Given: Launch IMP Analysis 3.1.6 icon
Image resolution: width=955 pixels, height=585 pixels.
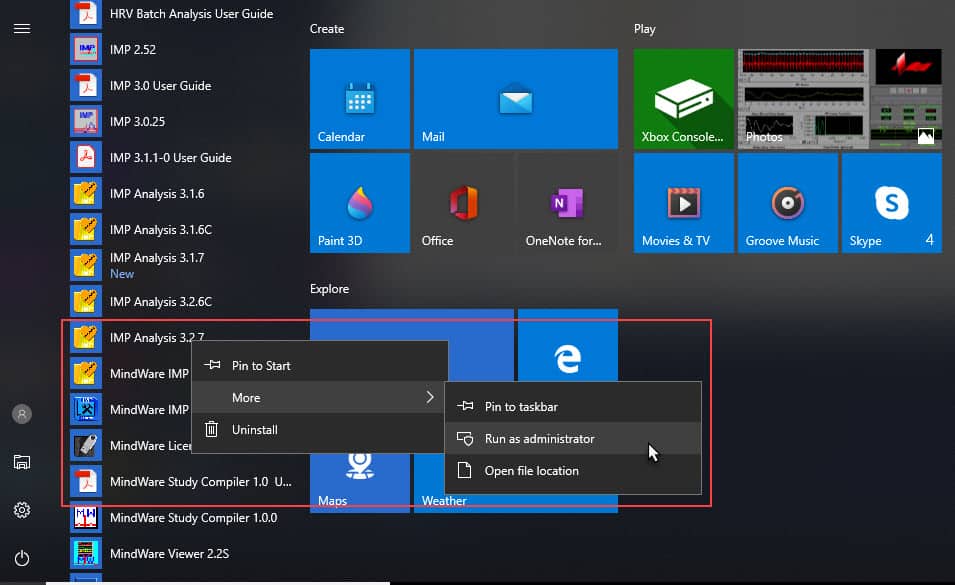Looking at the screenshot, I should [x=86, y=194].
